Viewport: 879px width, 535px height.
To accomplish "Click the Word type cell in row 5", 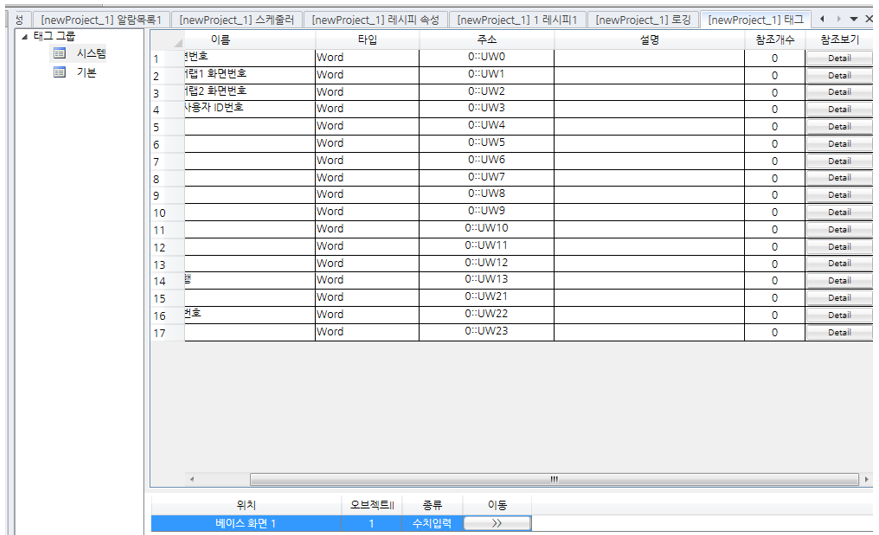I will [x=367, y=126].
